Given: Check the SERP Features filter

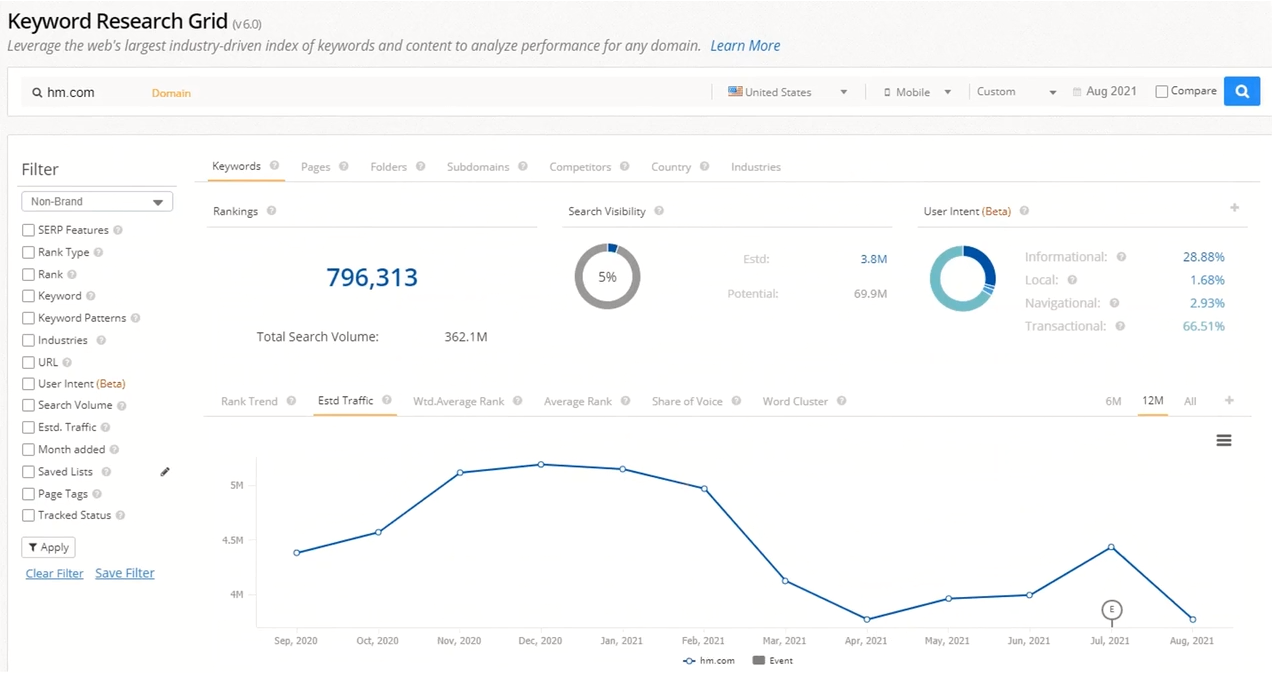Looking at the screenshot, I should (x=28, y=230).
